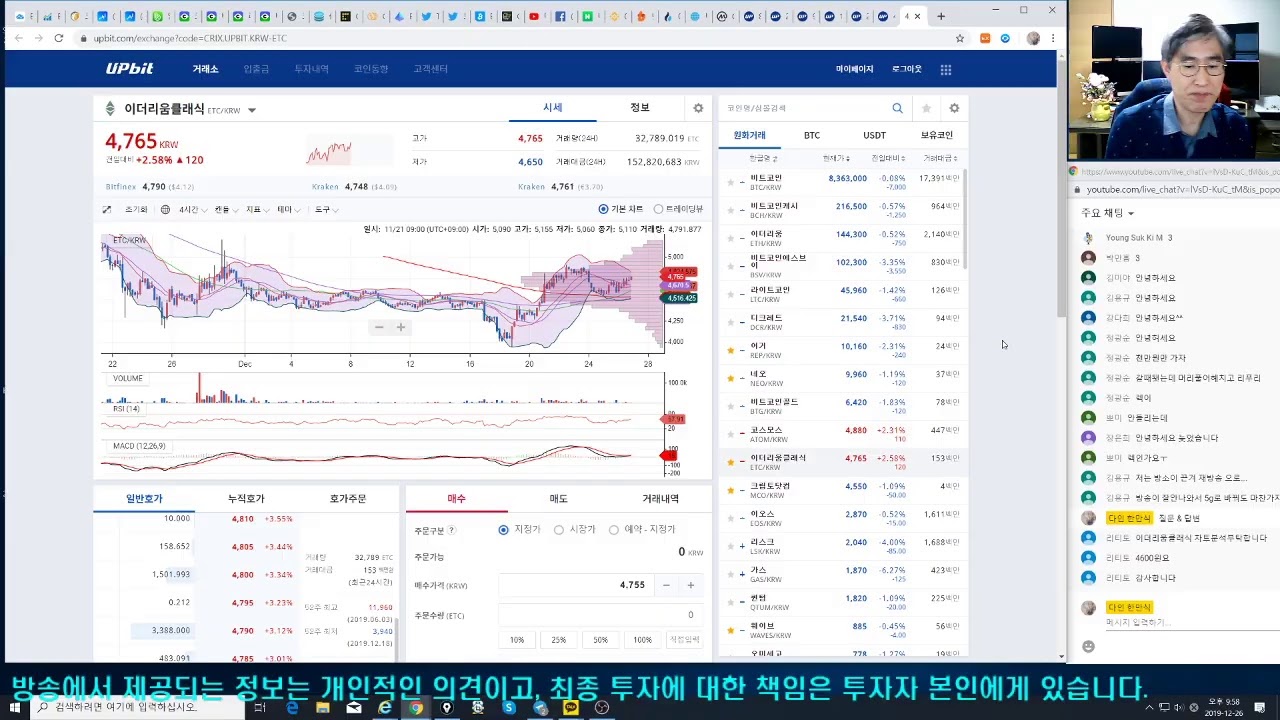Open KakaoTalk from the Windows taskbar

point(571,708)
